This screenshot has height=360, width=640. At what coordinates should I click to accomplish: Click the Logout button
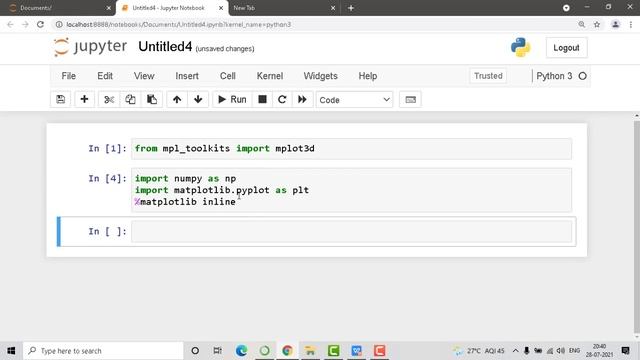click(567, 48)
